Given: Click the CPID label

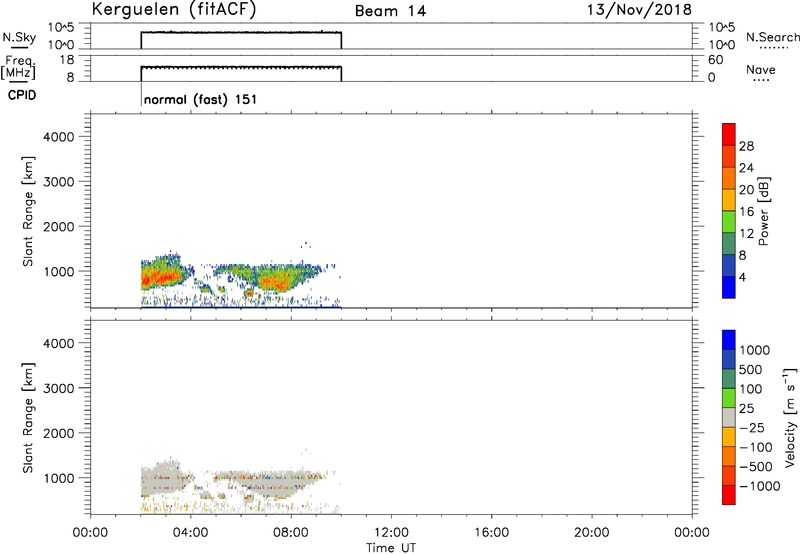Looking at the screenshot, I should coord(22,95).
